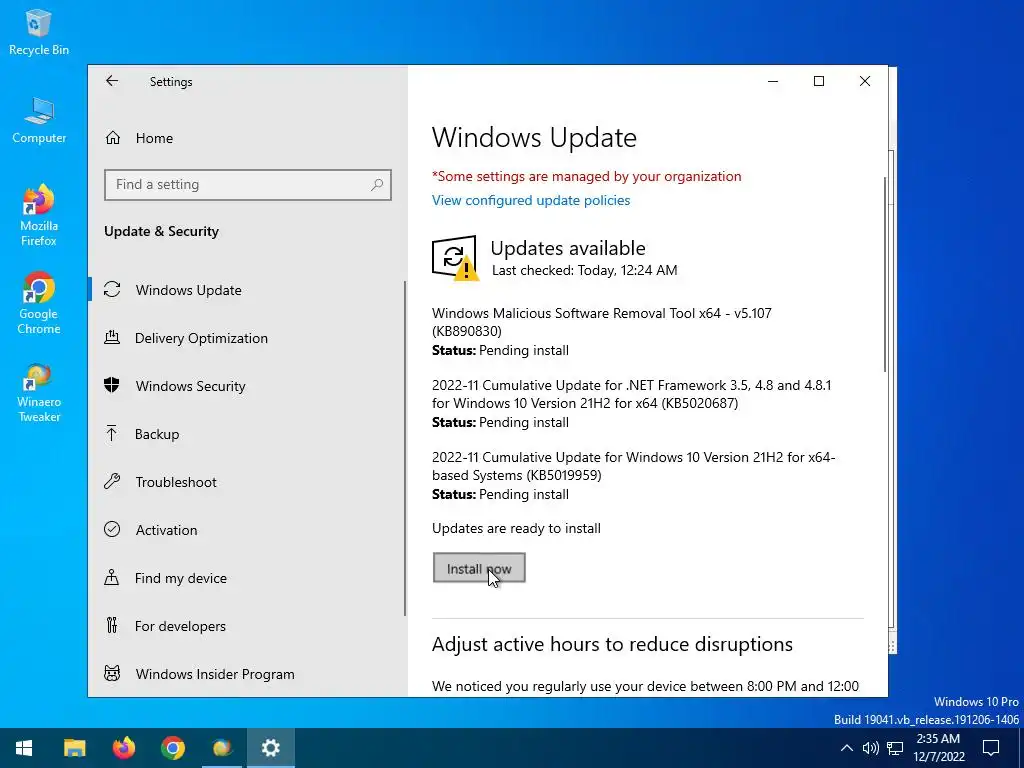Click the Find my device icon
This screenshot has width=1024, height=768.
112,577
